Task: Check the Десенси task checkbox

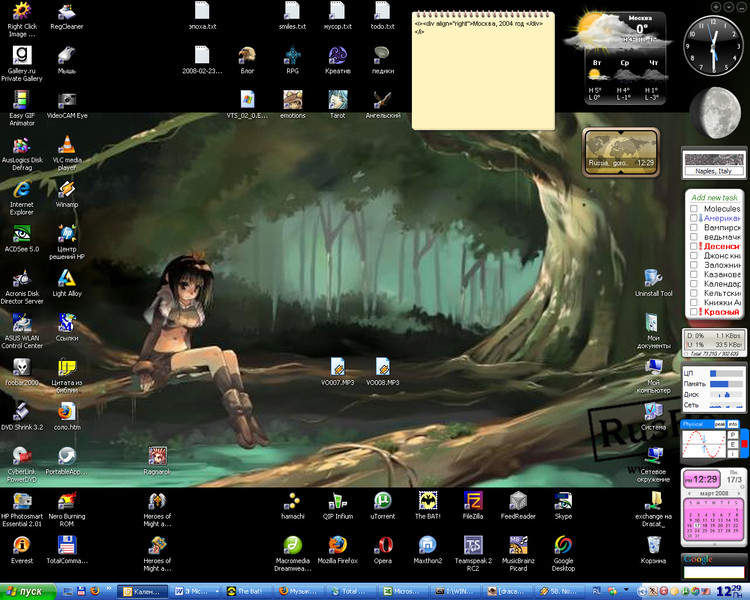Action: click(x=694, y=246)
